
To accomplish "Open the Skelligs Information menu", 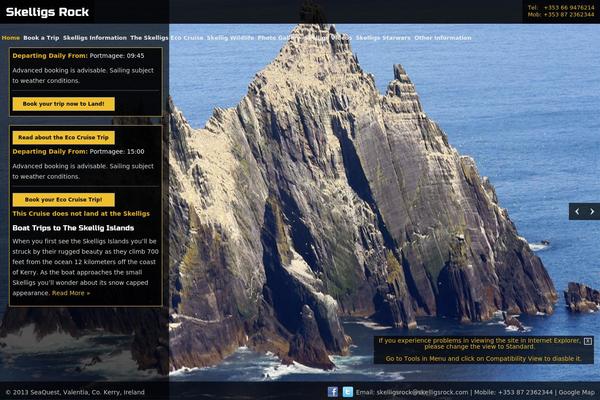I will (x=95, y=38).
